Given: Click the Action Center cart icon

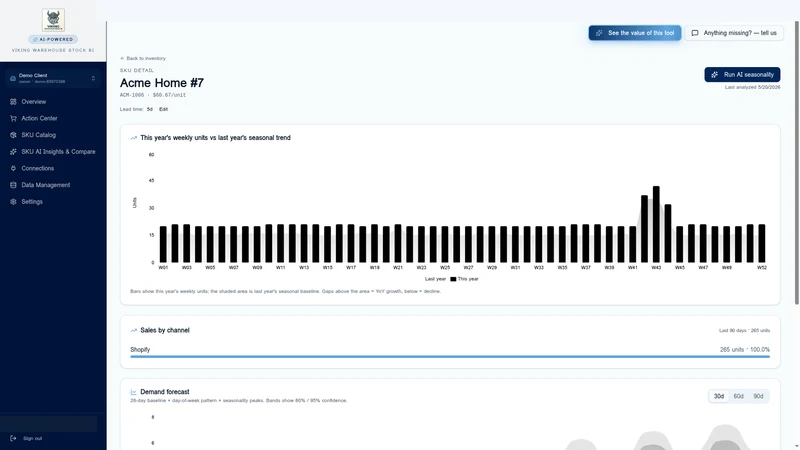Looking at the screenshot, I should point(13,118).
